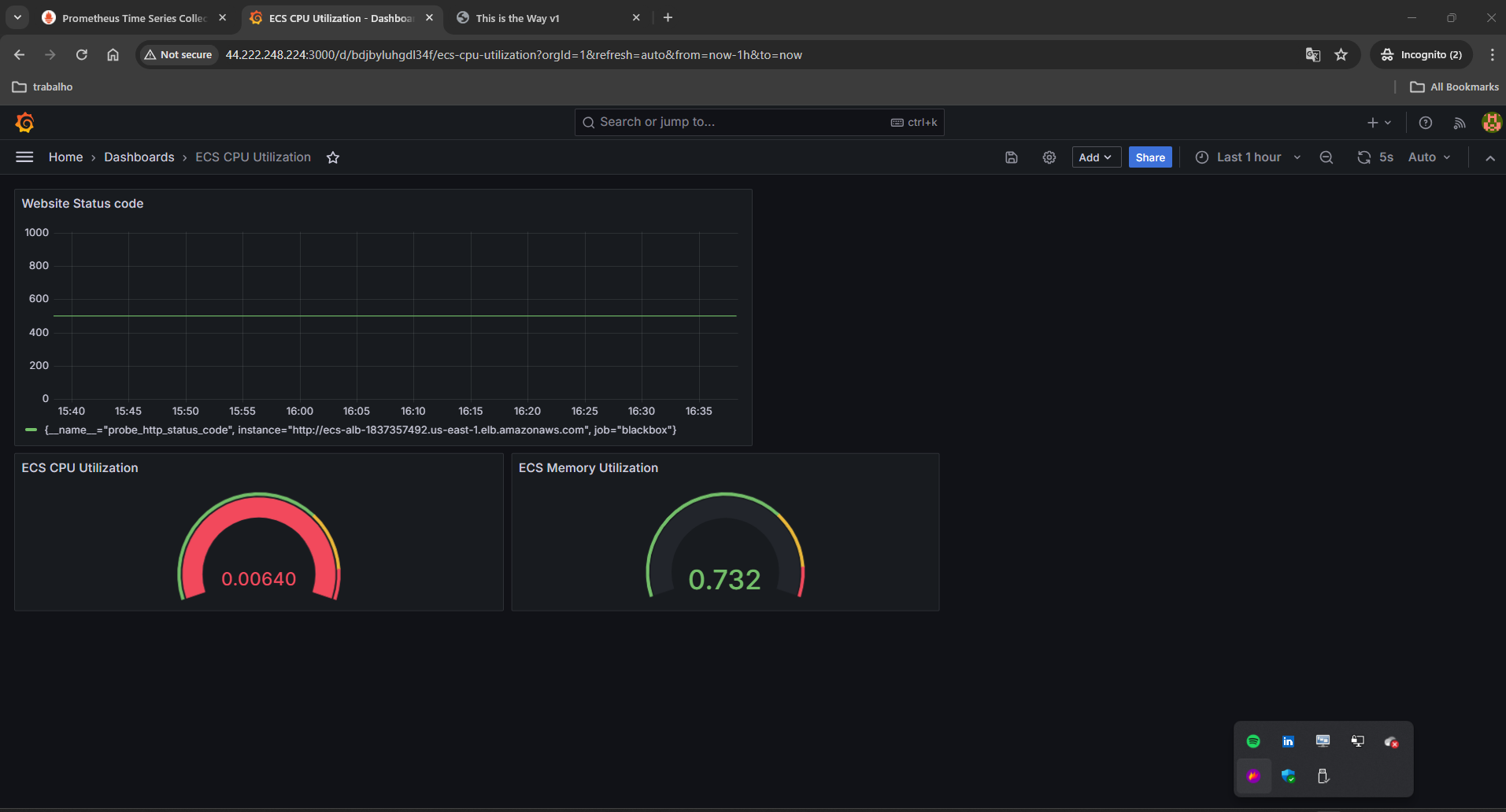The height and width of the screenshot is (812, 1506).
Task: Open the trabalho bookmarks folder
Action: [x=43, y=87]
